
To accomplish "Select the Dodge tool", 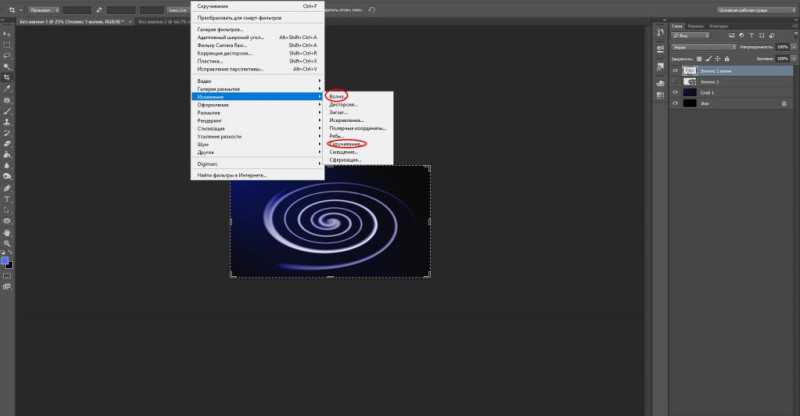I will (7, 177).
